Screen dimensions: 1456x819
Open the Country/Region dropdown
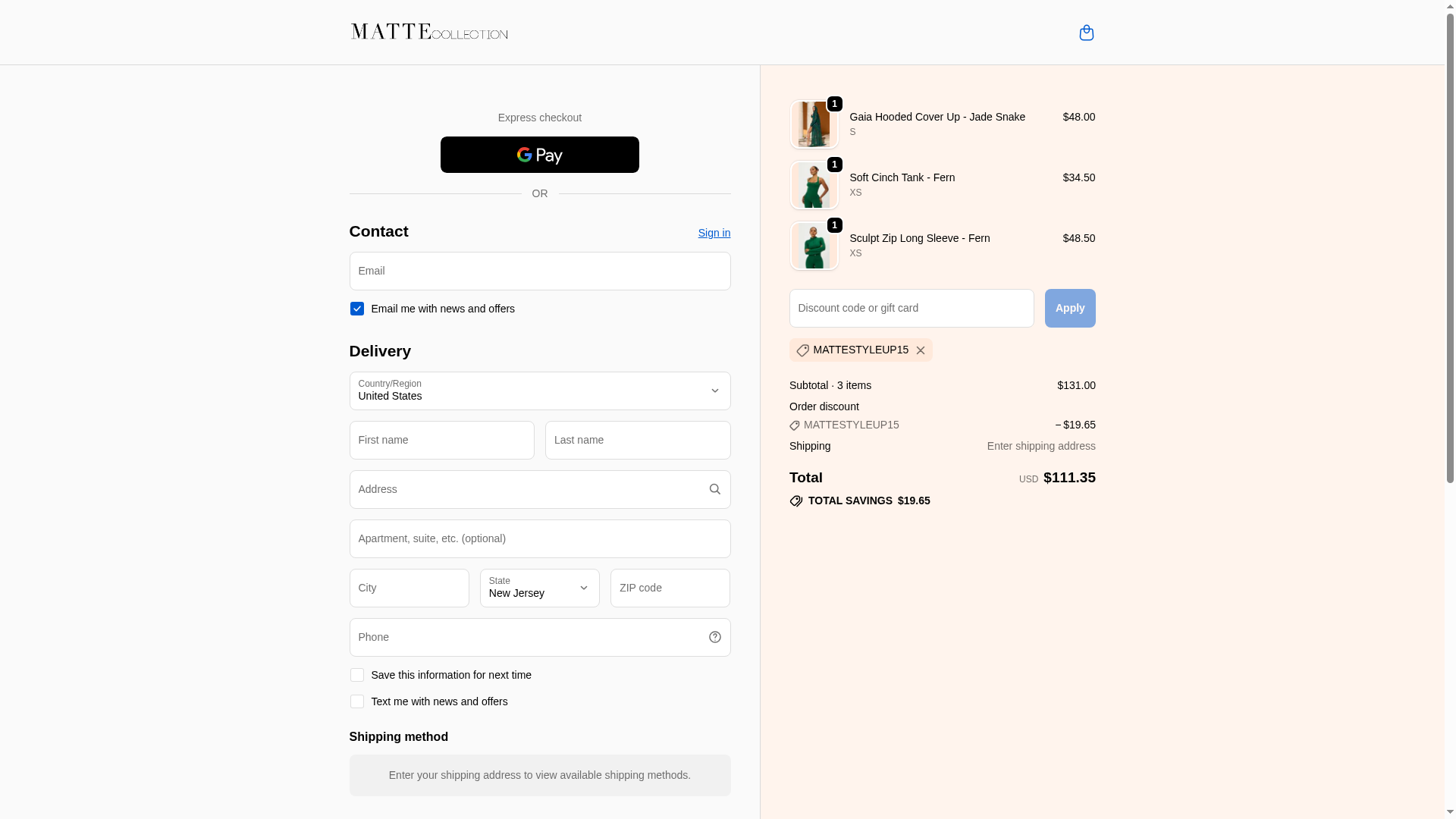pos(539,391)
